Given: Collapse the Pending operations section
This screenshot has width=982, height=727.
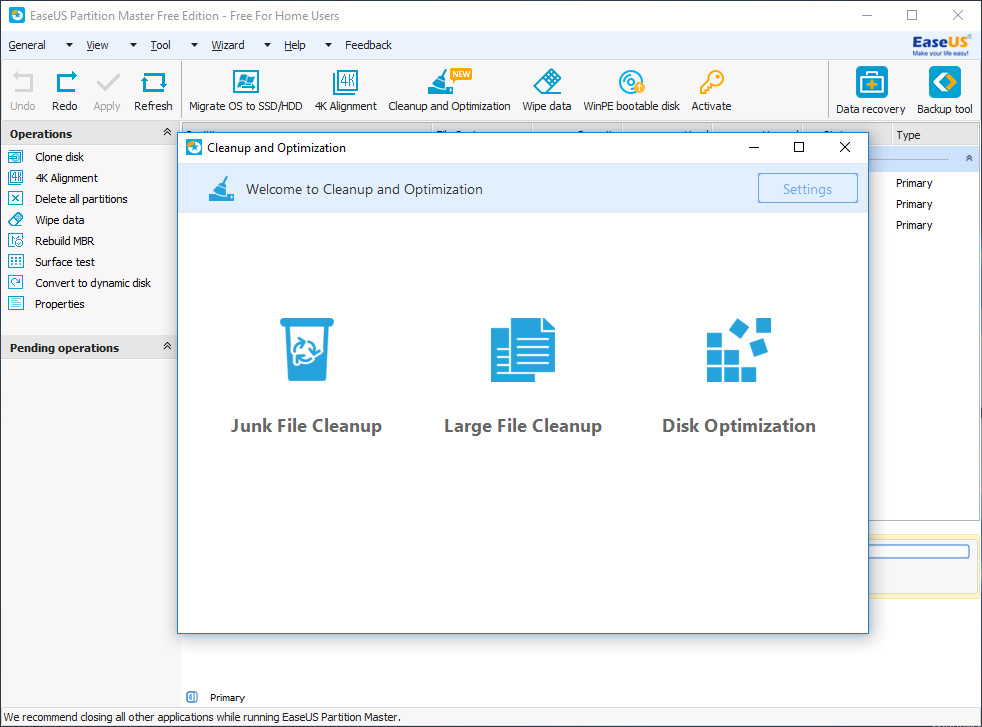Looking at the screenshot, I should 167,346.
